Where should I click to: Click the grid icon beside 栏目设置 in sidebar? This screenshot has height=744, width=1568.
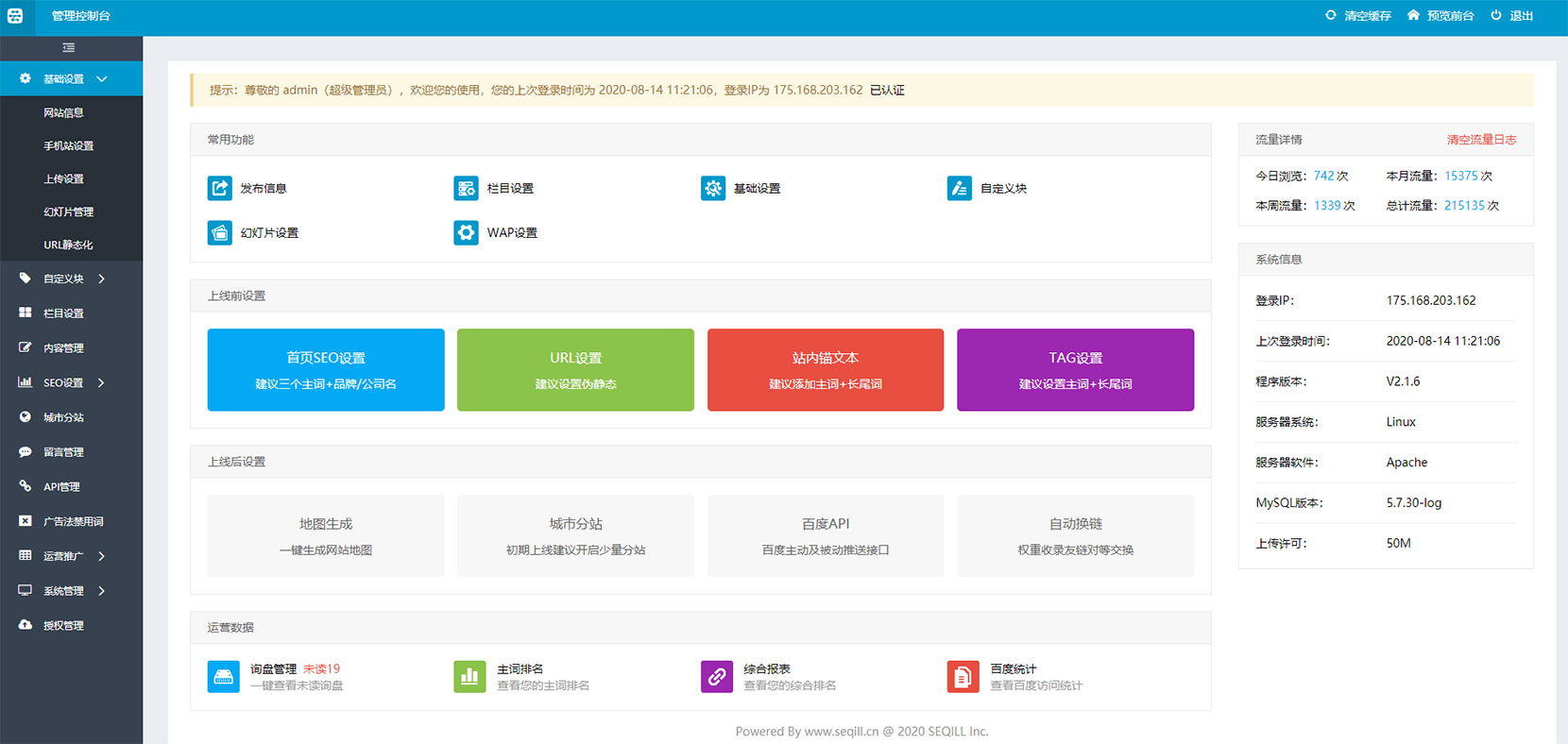pyautogui.click(x=26, y=313)
